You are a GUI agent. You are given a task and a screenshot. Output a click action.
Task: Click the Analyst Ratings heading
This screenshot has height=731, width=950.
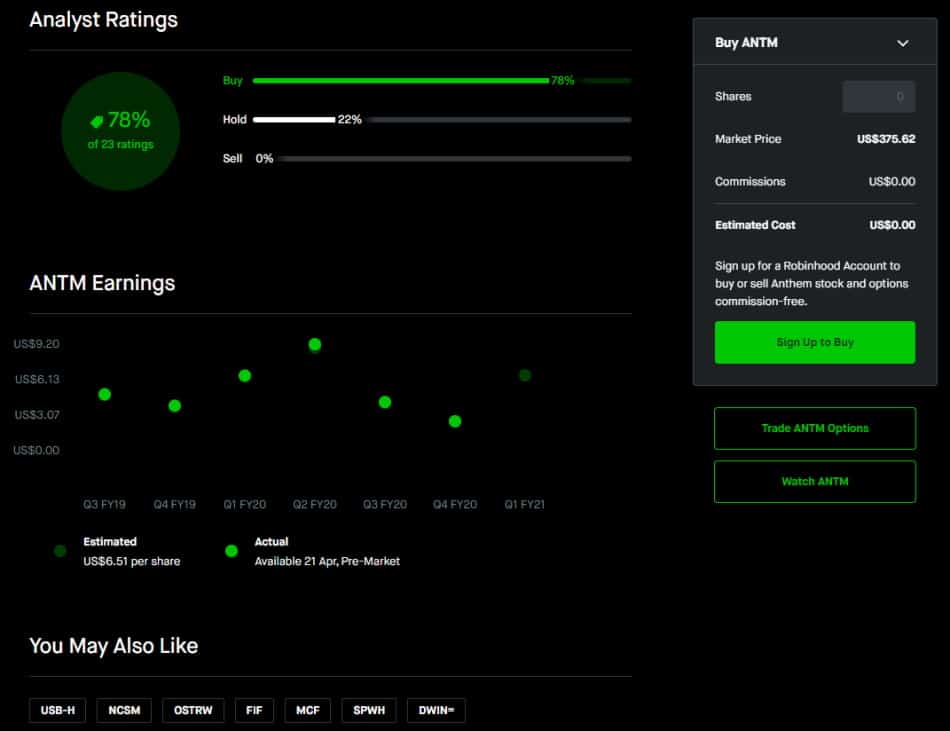(104, 20)
